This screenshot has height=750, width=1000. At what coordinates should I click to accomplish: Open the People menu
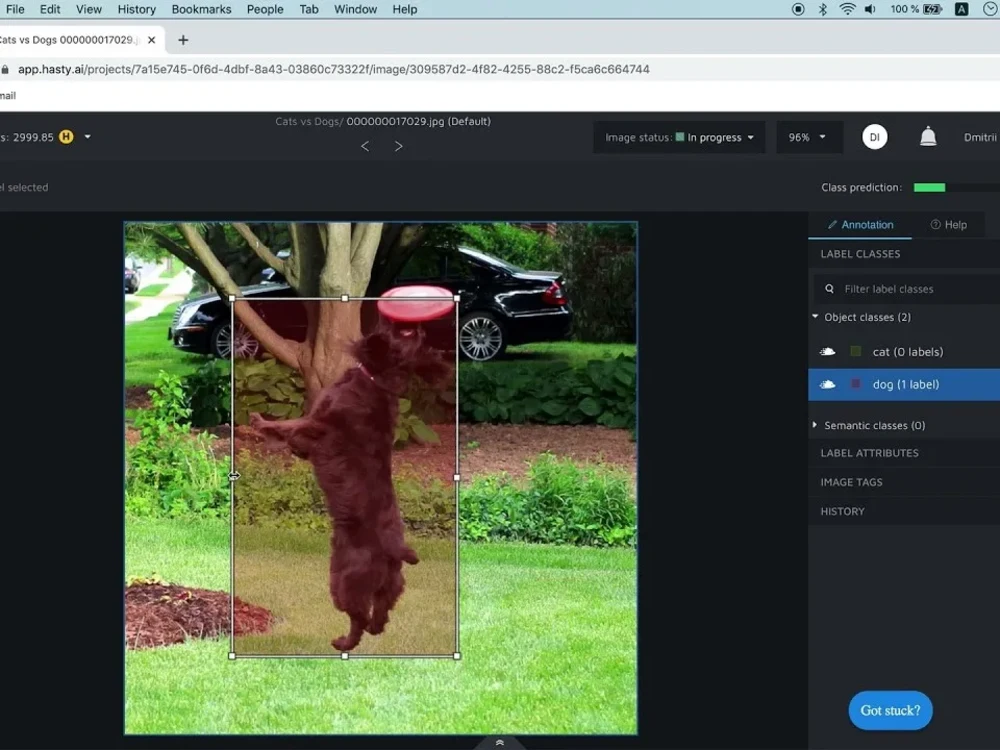265,9
